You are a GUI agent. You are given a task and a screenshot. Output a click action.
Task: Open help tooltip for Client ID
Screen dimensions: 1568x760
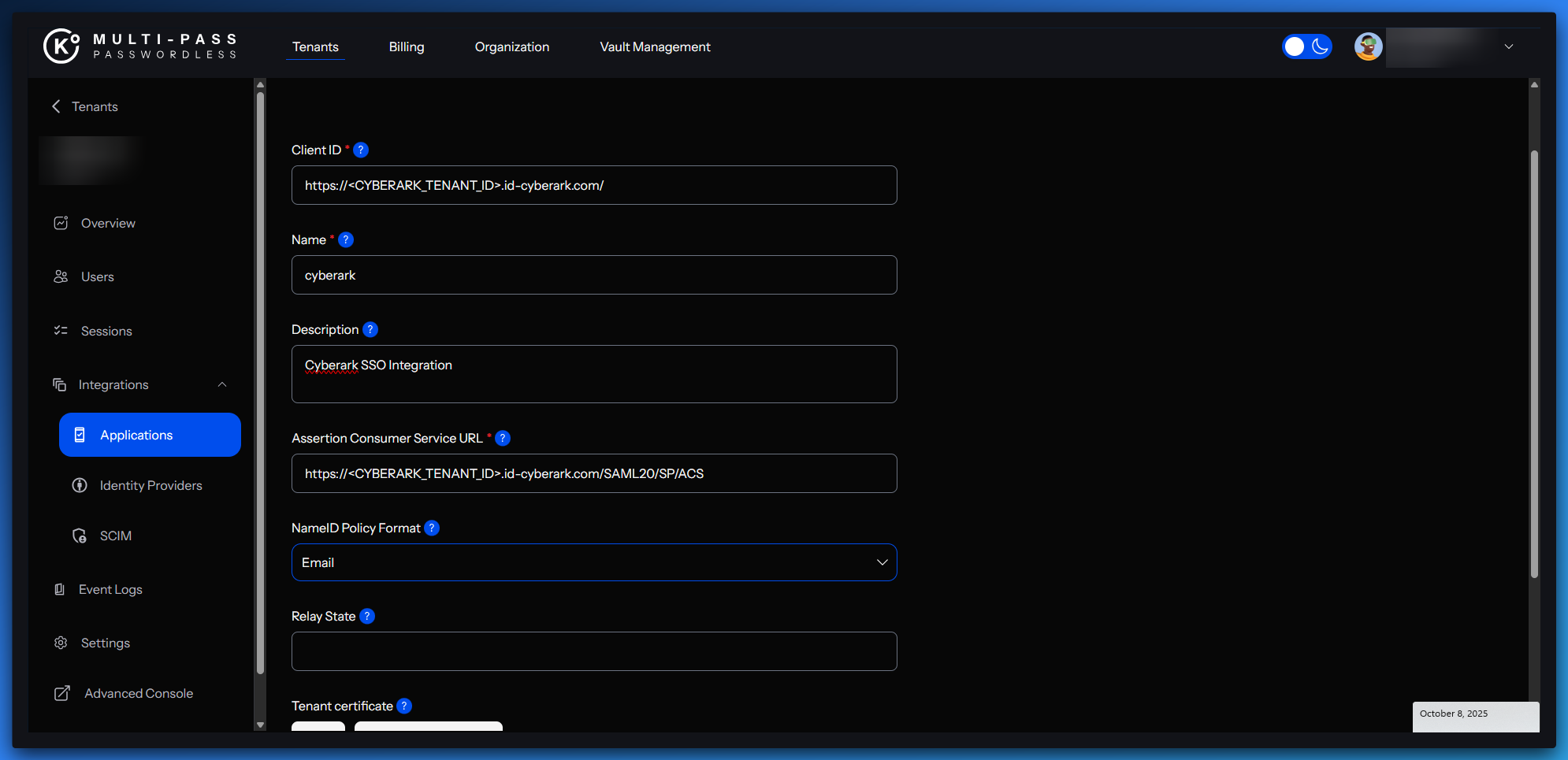click(x=361, y=150)
